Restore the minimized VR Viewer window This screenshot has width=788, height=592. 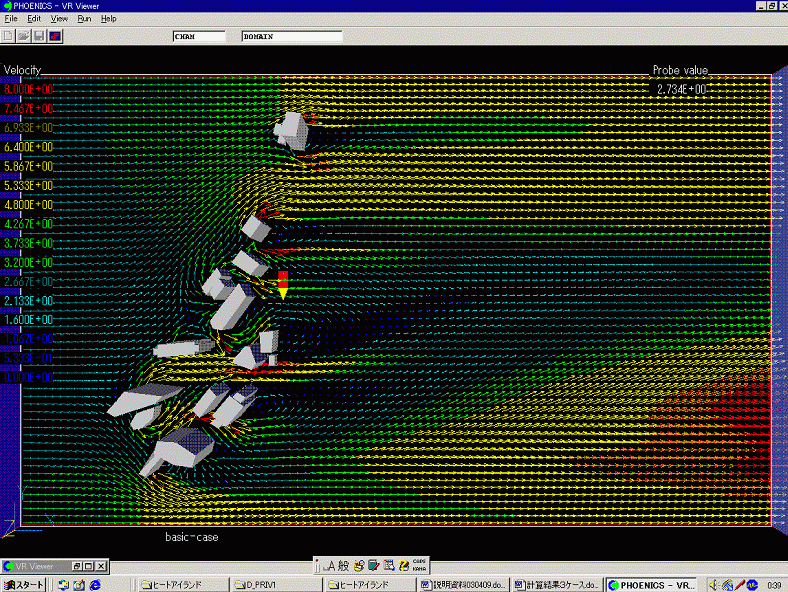pyautogui.click(x=75, y=566)
